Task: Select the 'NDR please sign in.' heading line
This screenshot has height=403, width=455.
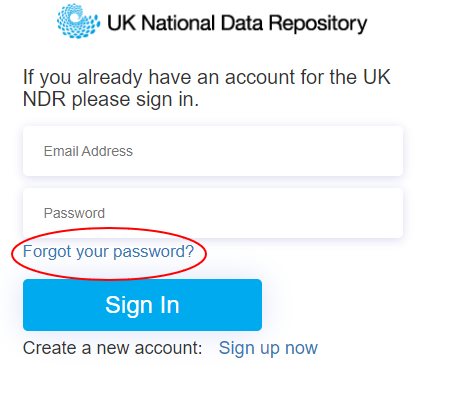Action: coord(111,99)
